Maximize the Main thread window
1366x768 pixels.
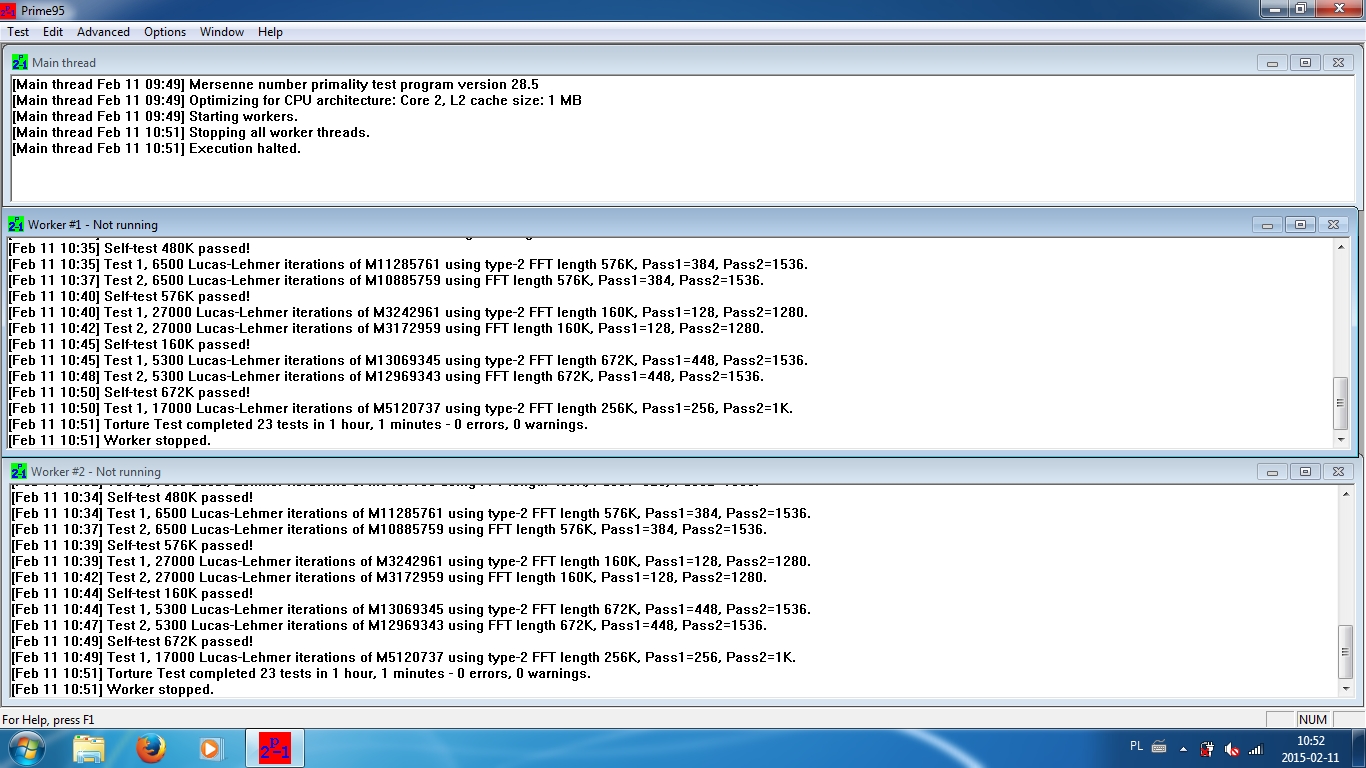tap(1305, 62)
